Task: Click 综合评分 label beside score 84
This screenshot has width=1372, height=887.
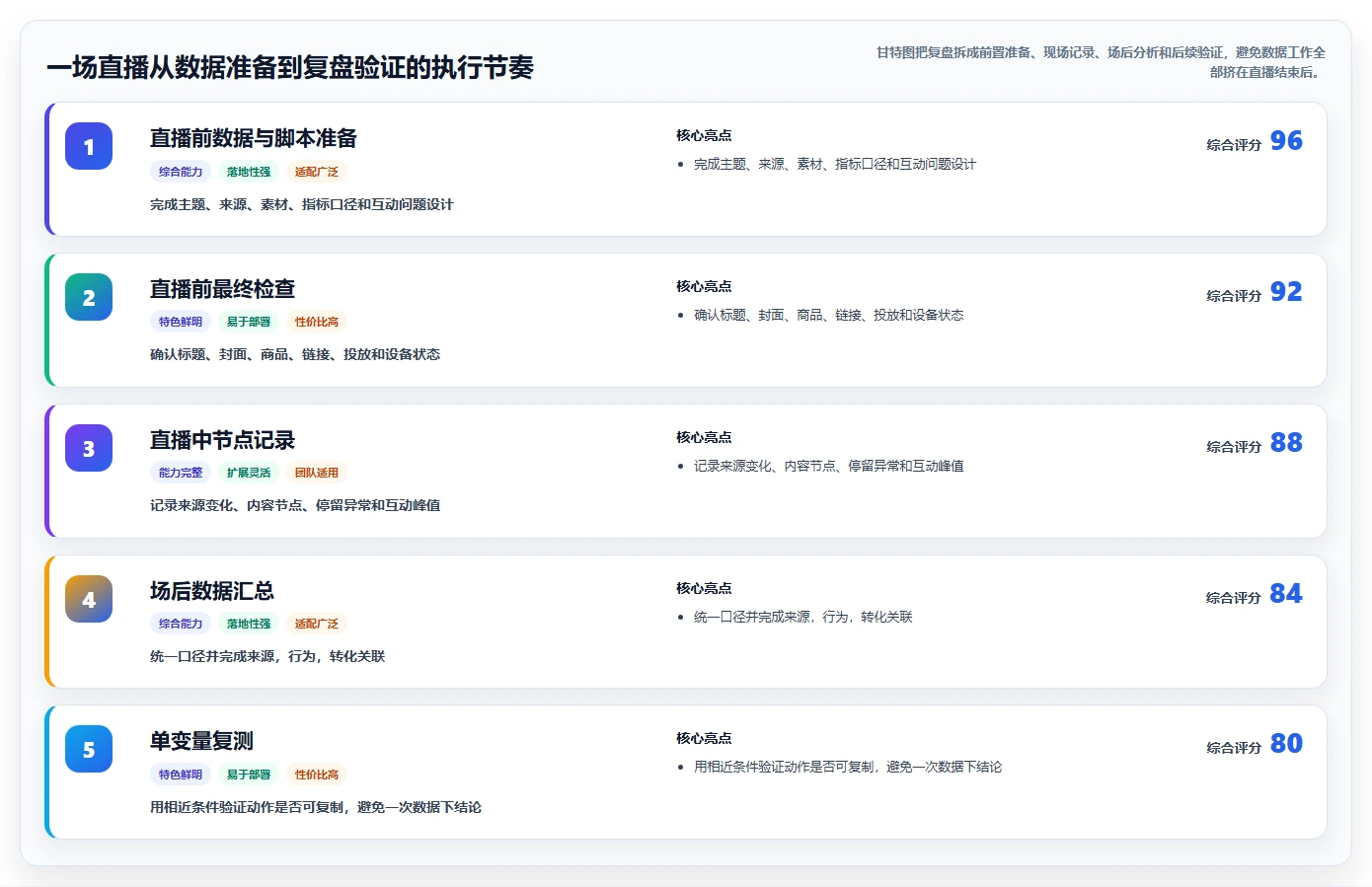Action: point(1234,598)
